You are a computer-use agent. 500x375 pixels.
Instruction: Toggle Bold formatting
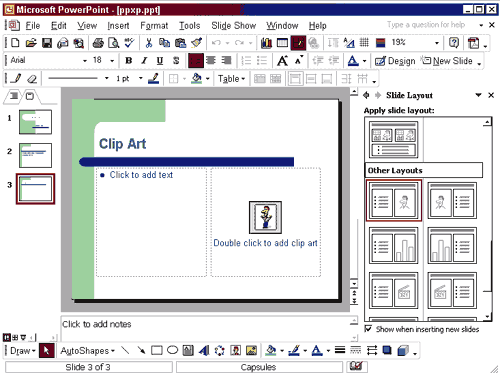pyautogui.click(x=129, y=61)
